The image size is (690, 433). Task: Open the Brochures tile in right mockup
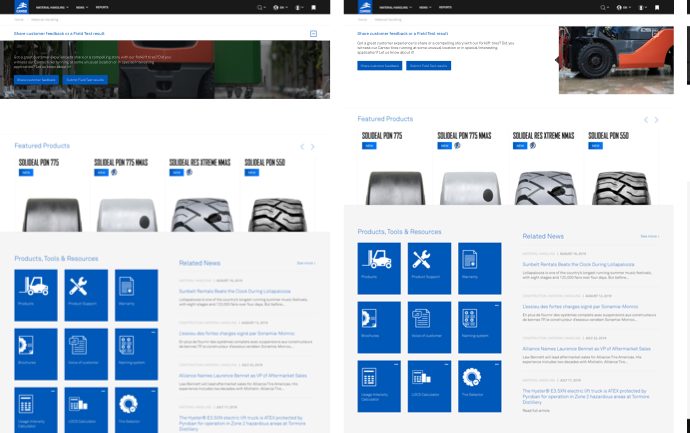point(379,327)
